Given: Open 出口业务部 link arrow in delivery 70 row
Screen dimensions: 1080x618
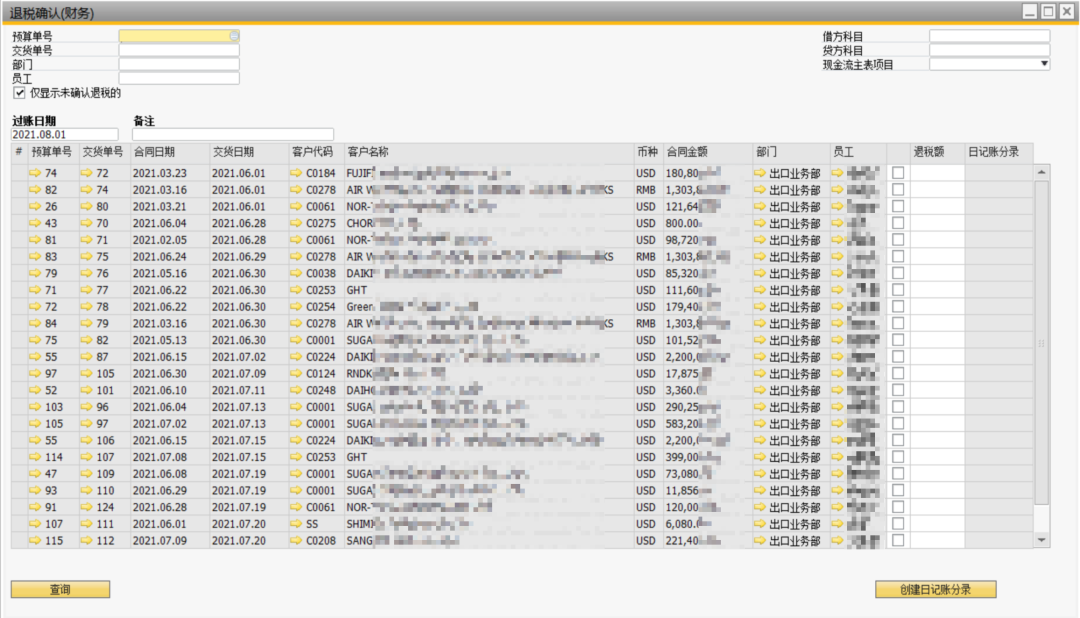Looking at the screenshot, I should tap(760, 223).
